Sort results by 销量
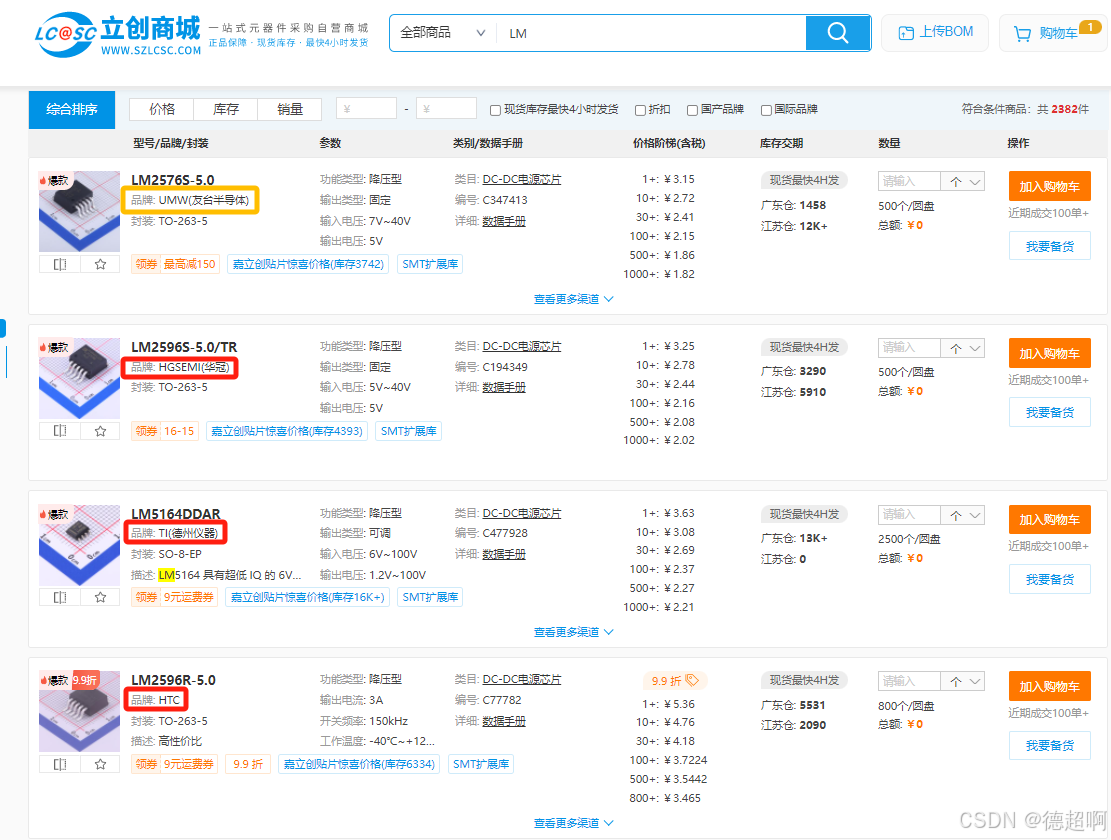 click(290, 109)
